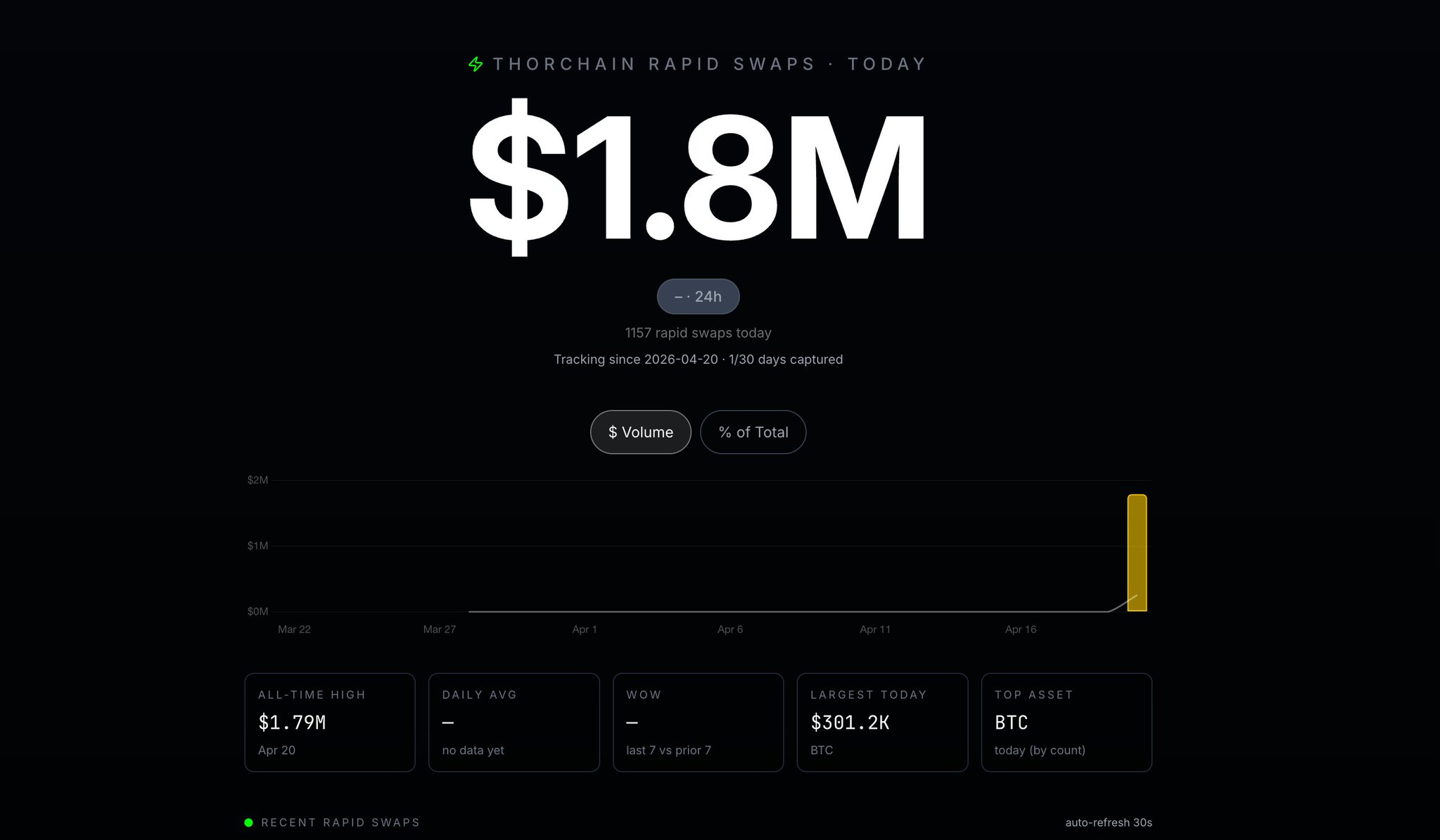Switch chart to $ Volume view
Image resolution: width=1440 pixels, height=840 pixels.
click(640, 432)
